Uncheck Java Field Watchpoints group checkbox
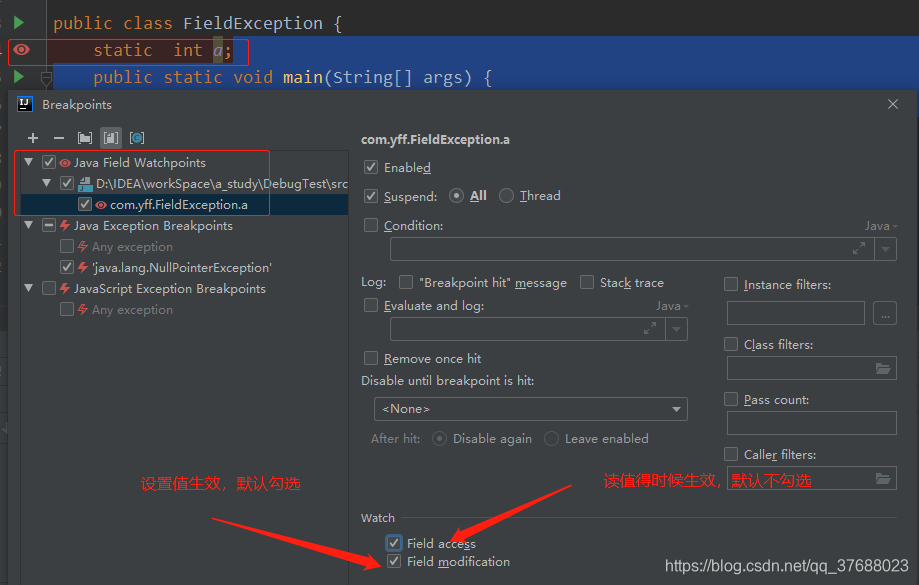 [x=49, y=162]
